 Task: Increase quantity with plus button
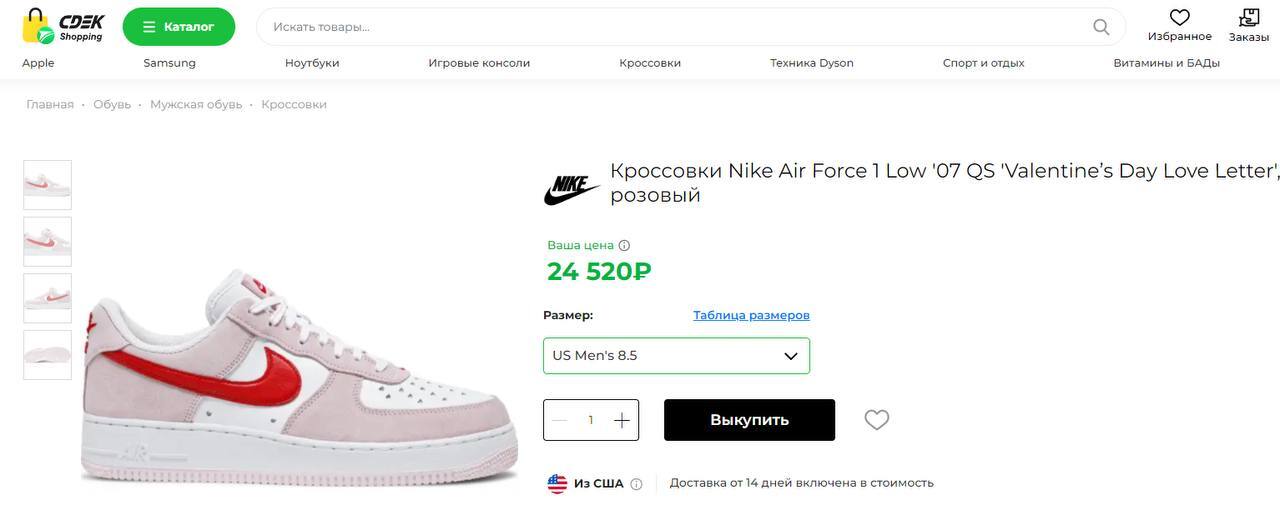point(621,420)
